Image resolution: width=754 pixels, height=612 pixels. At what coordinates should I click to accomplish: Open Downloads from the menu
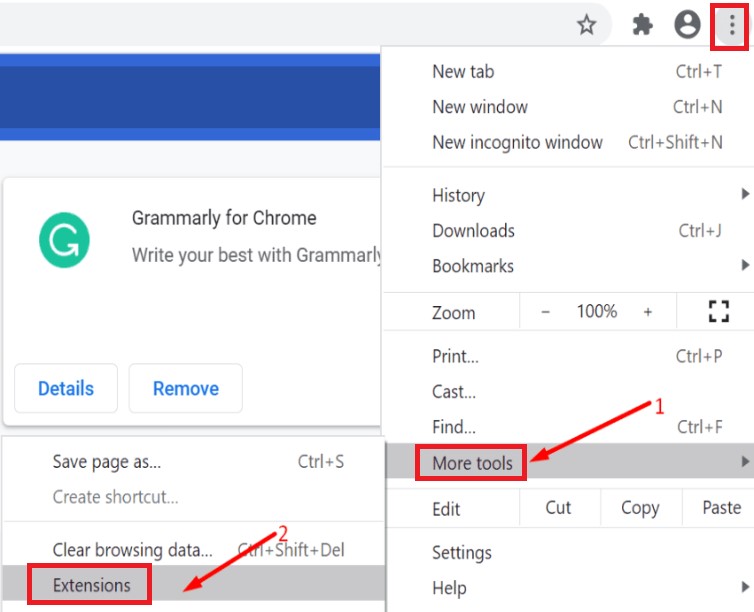(568, 231)
